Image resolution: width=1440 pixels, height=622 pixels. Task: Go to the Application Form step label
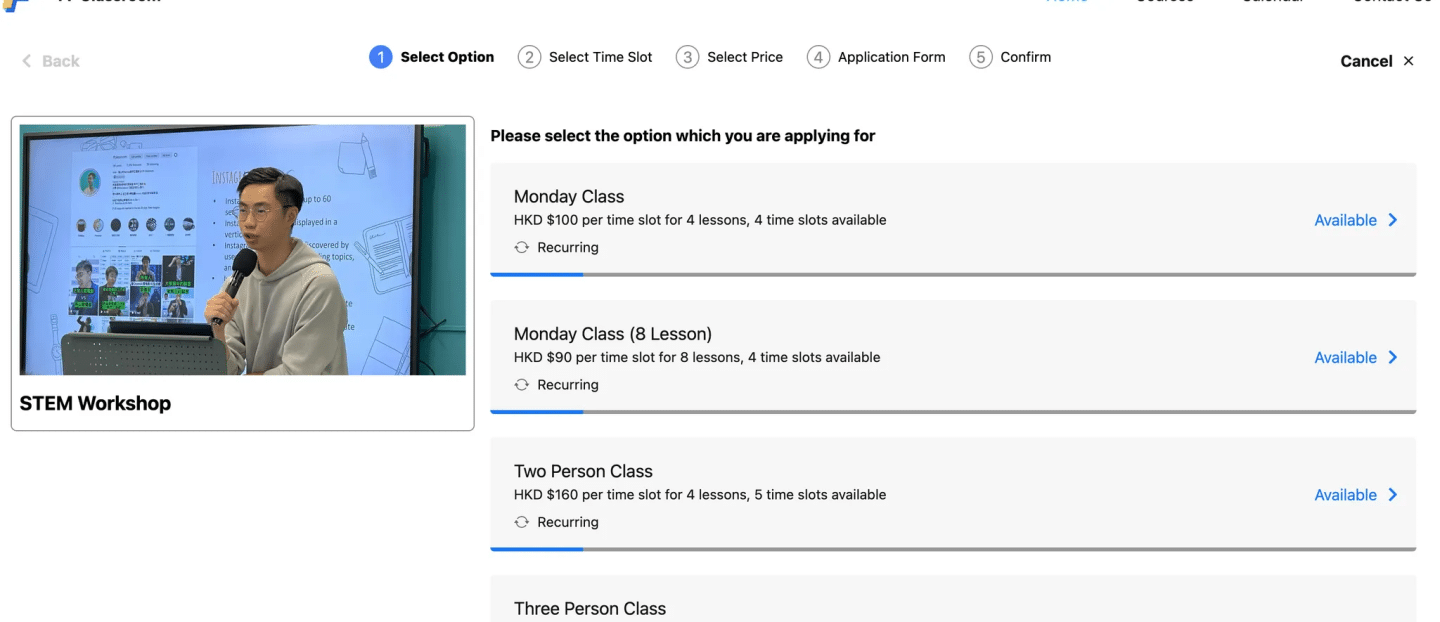[891, 57]
